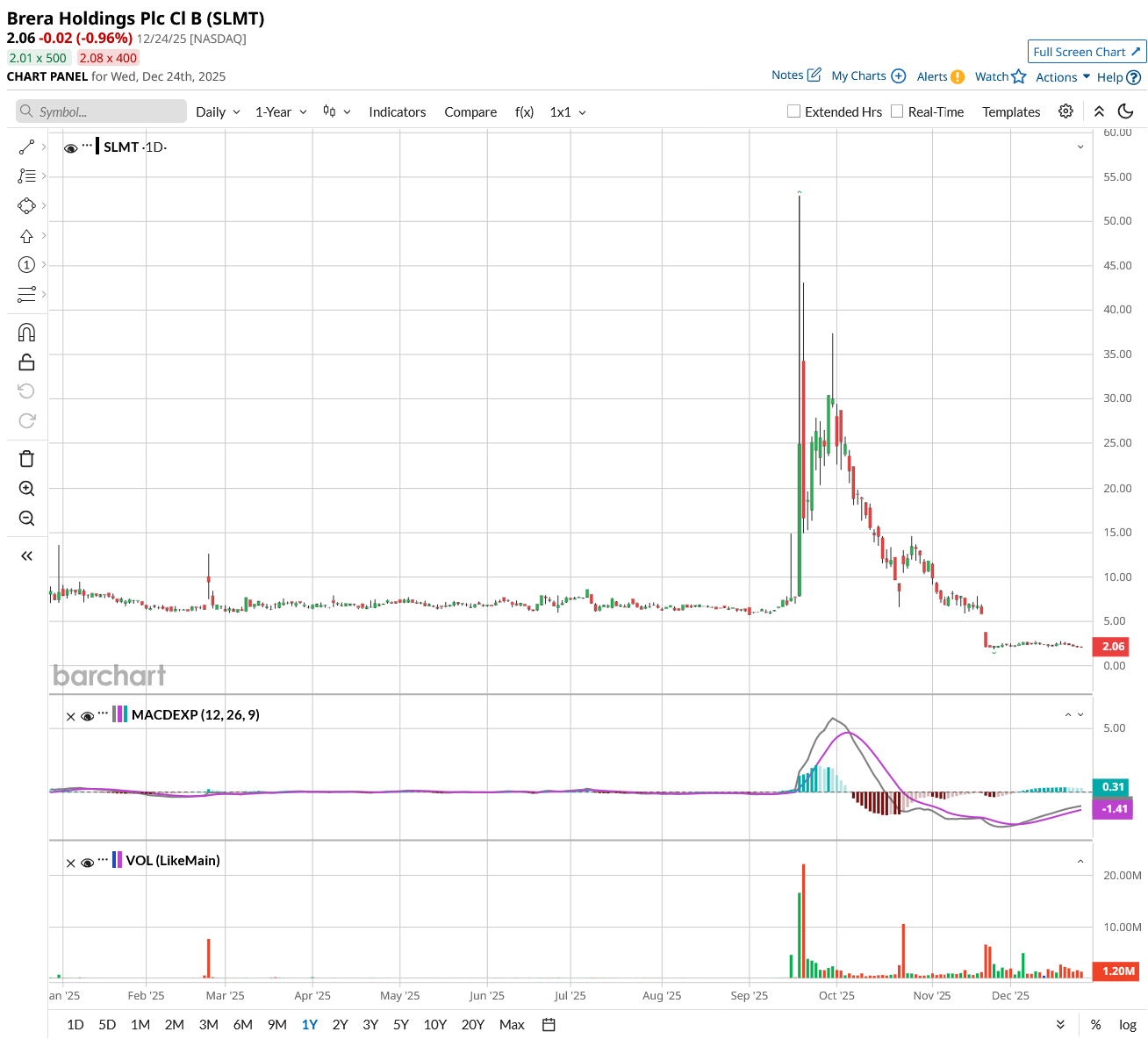This screenshot has width=1148, height=1039.
Task: Activate magnet snap mode
Action: pyautogui.click(x=26, y=333)
